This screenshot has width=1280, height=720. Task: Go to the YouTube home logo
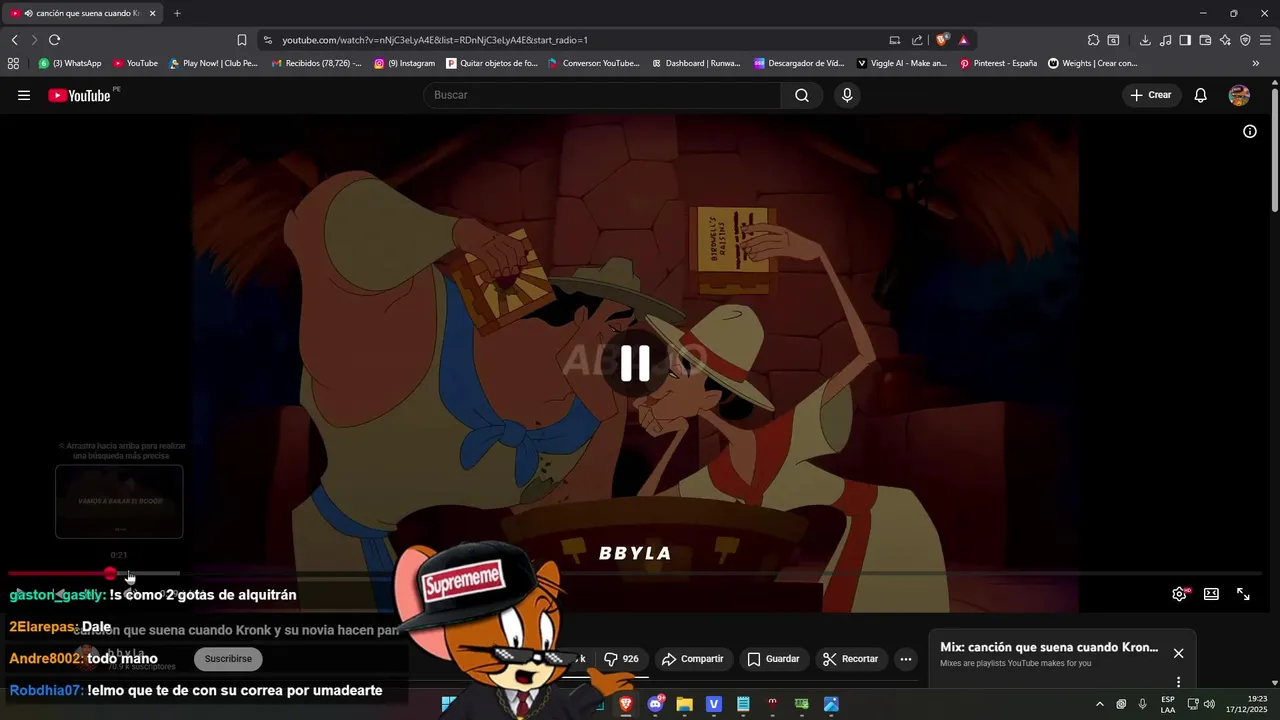pyautogui.click(x=79, y=95)
